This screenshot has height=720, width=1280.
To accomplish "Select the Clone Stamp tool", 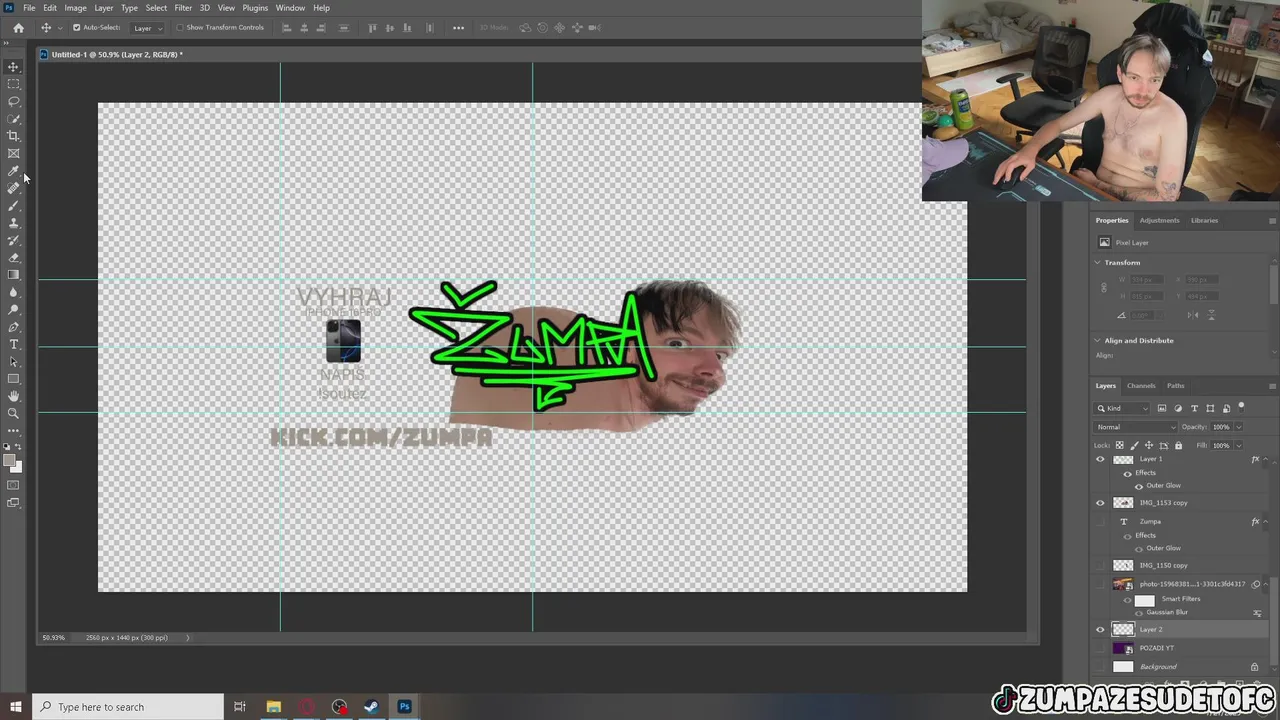I will pyautogui.click(x=13, y=223).
